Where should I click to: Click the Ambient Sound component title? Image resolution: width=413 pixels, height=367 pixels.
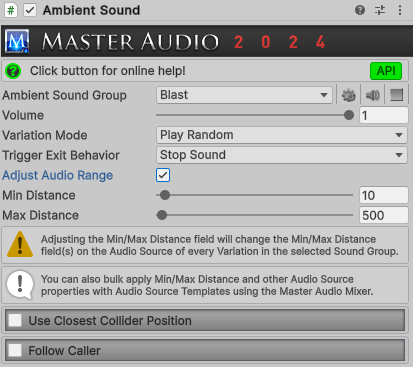point(91,10)
